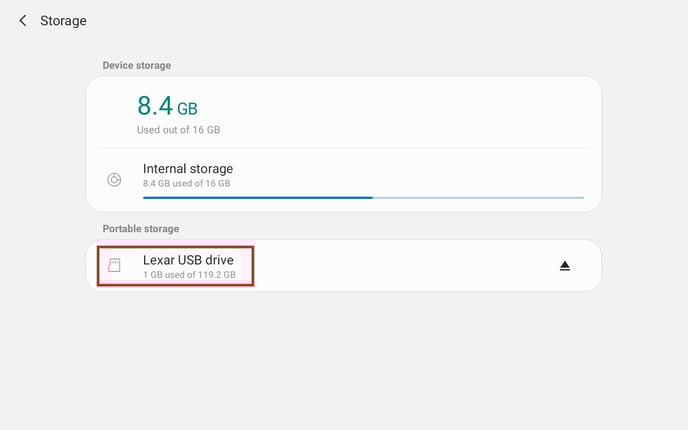688x430 pixels.
Task: Select the large 8.4 GB usage figure
Action: pyautogui.click(x=156, y=106)
